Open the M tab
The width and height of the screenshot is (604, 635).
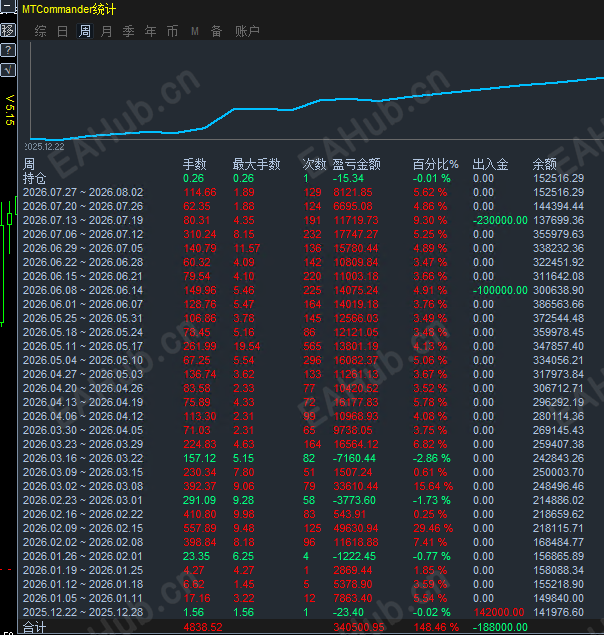(x=195, y=31)
